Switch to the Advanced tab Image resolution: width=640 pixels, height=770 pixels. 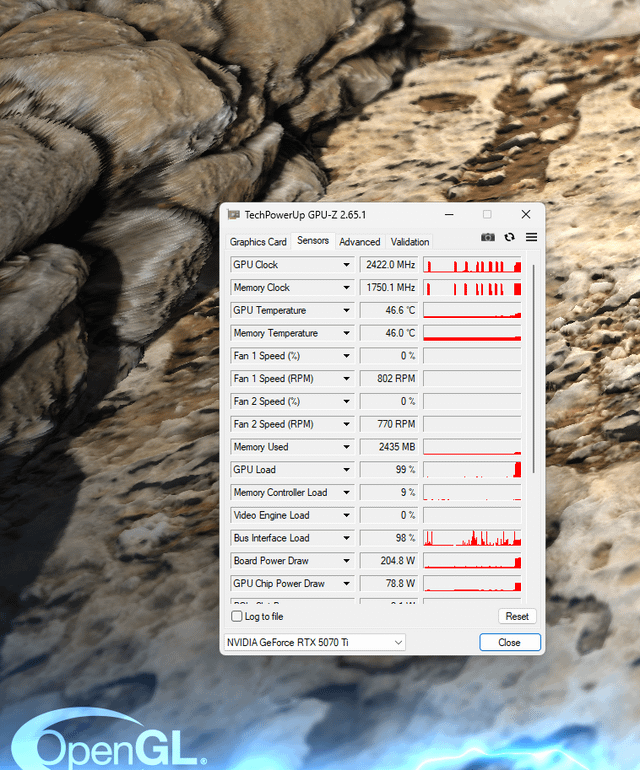[x=360, y=242]
